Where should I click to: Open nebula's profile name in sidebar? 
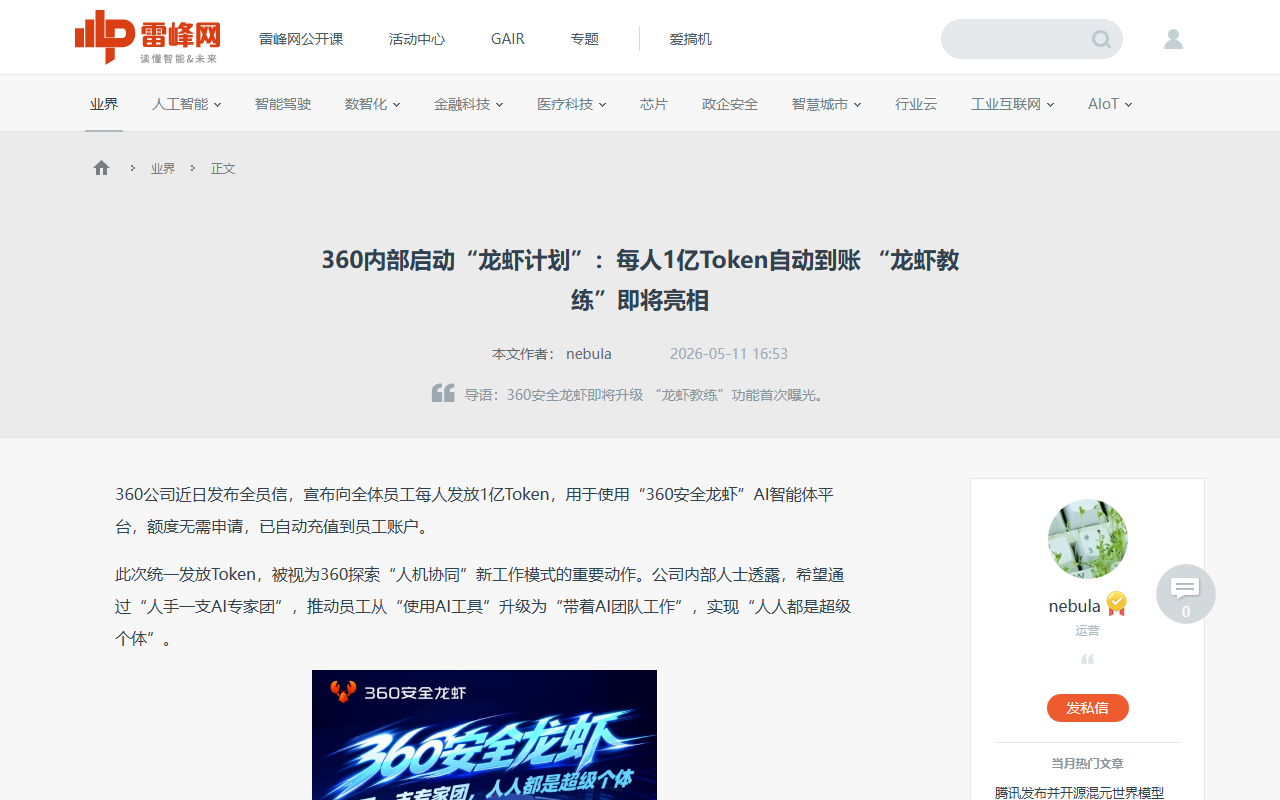(x=1074, y=606)
